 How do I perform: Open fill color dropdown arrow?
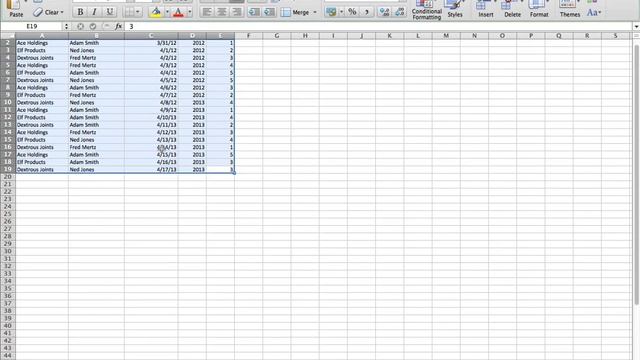(x=167, y=12)
